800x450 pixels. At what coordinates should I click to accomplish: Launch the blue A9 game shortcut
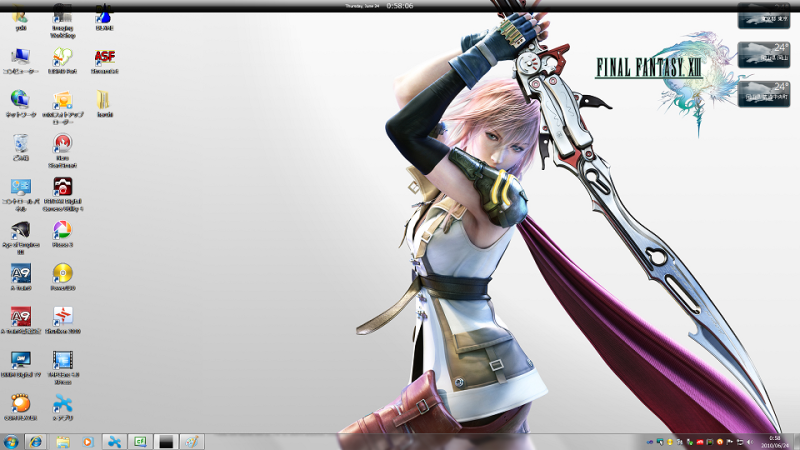tap(20, 273)
